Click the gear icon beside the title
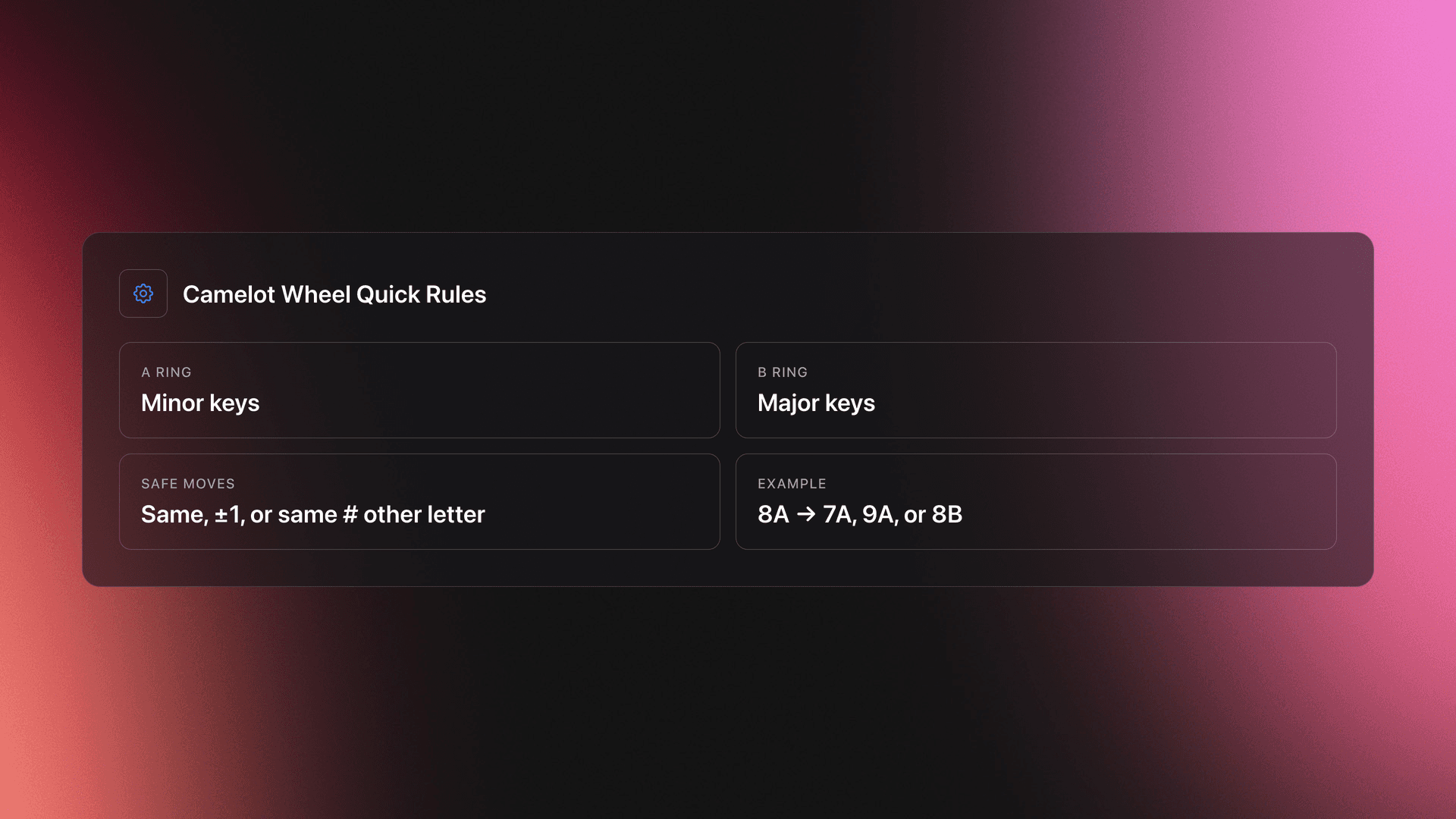Screen dimensions: 1456x819 pos(143,293)
